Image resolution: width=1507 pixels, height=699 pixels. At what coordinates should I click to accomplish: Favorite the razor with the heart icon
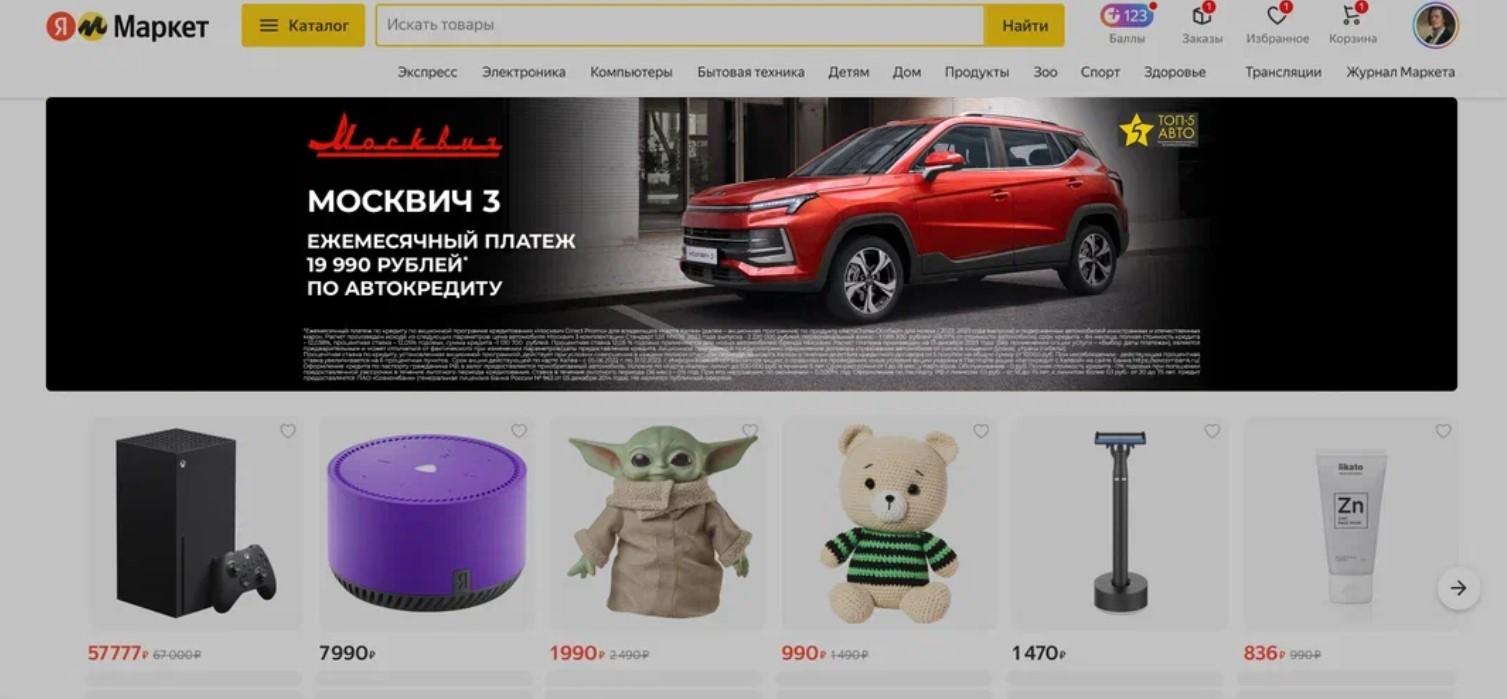(x=1212, y=431)
